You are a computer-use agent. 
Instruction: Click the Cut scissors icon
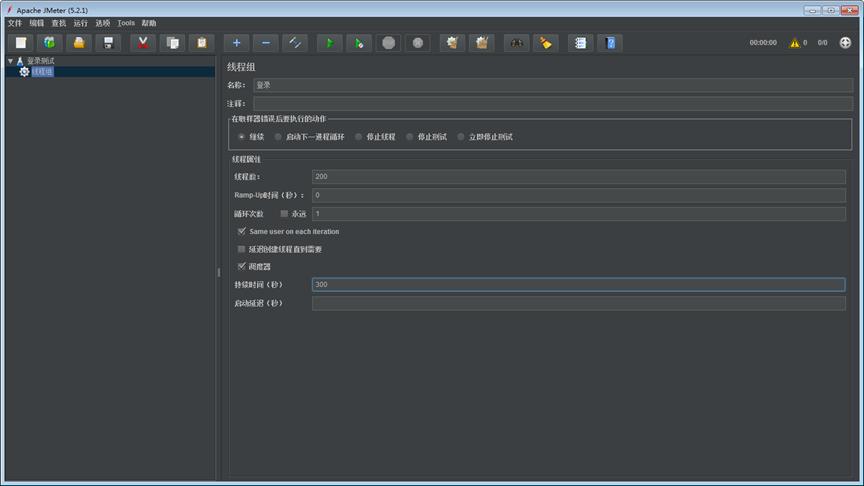pos(143,43)
